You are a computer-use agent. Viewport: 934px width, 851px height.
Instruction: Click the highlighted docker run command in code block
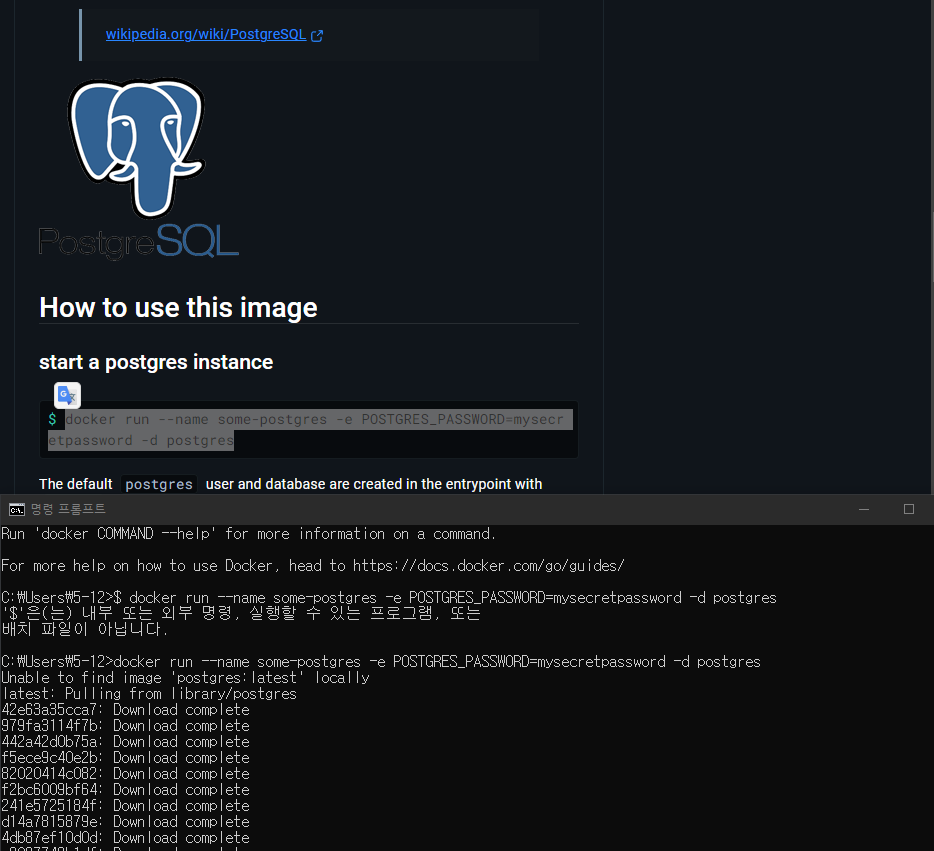pyautogui.click(x=310, y=430)
